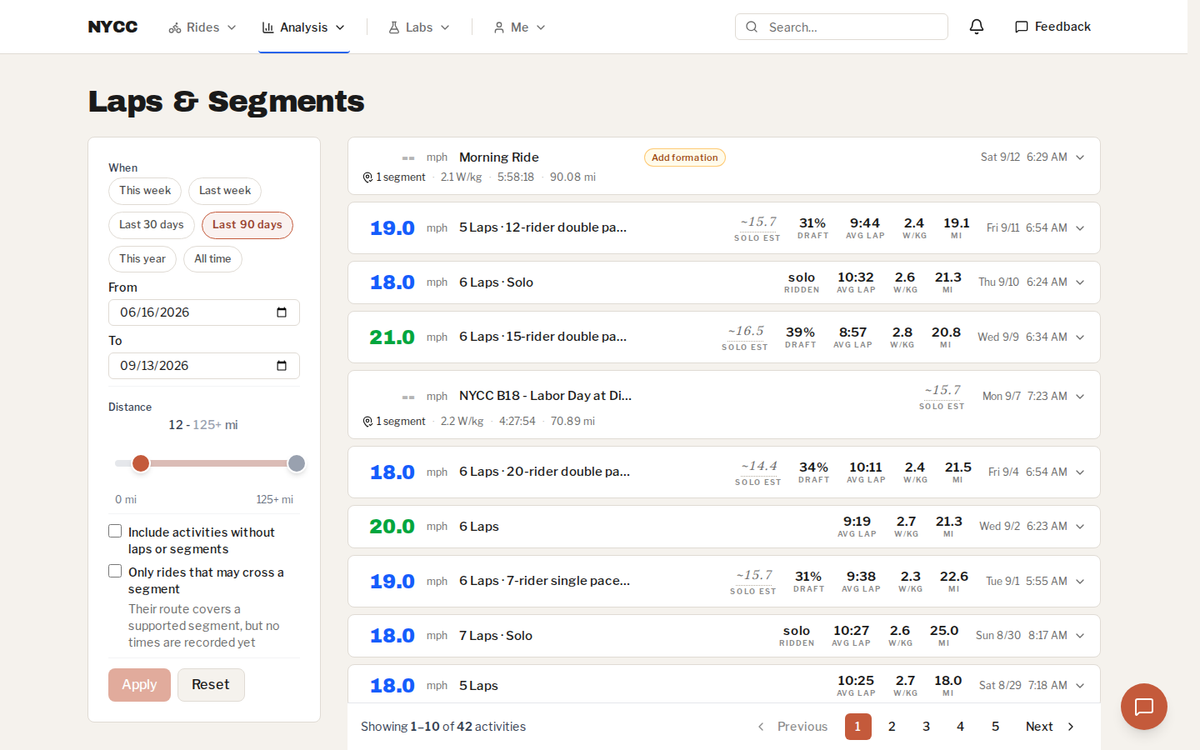Click the NYCC B18 - Labor Day title
The image size is (1200, 750).
[x=545, y=396]
